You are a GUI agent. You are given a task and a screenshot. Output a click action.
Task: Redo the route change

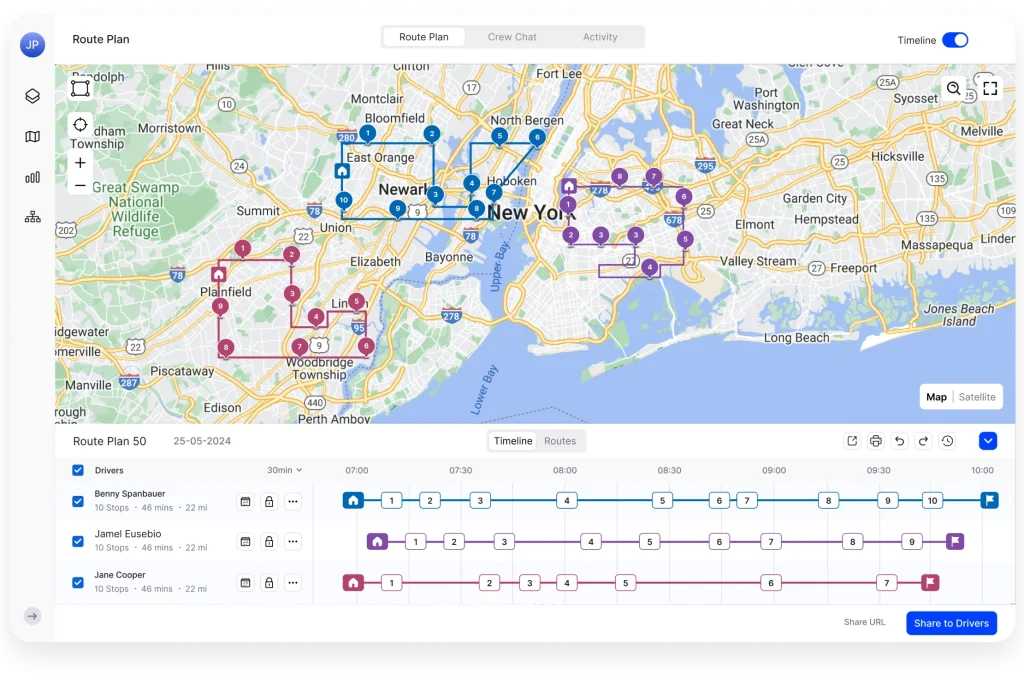click(x=923, y=441)
